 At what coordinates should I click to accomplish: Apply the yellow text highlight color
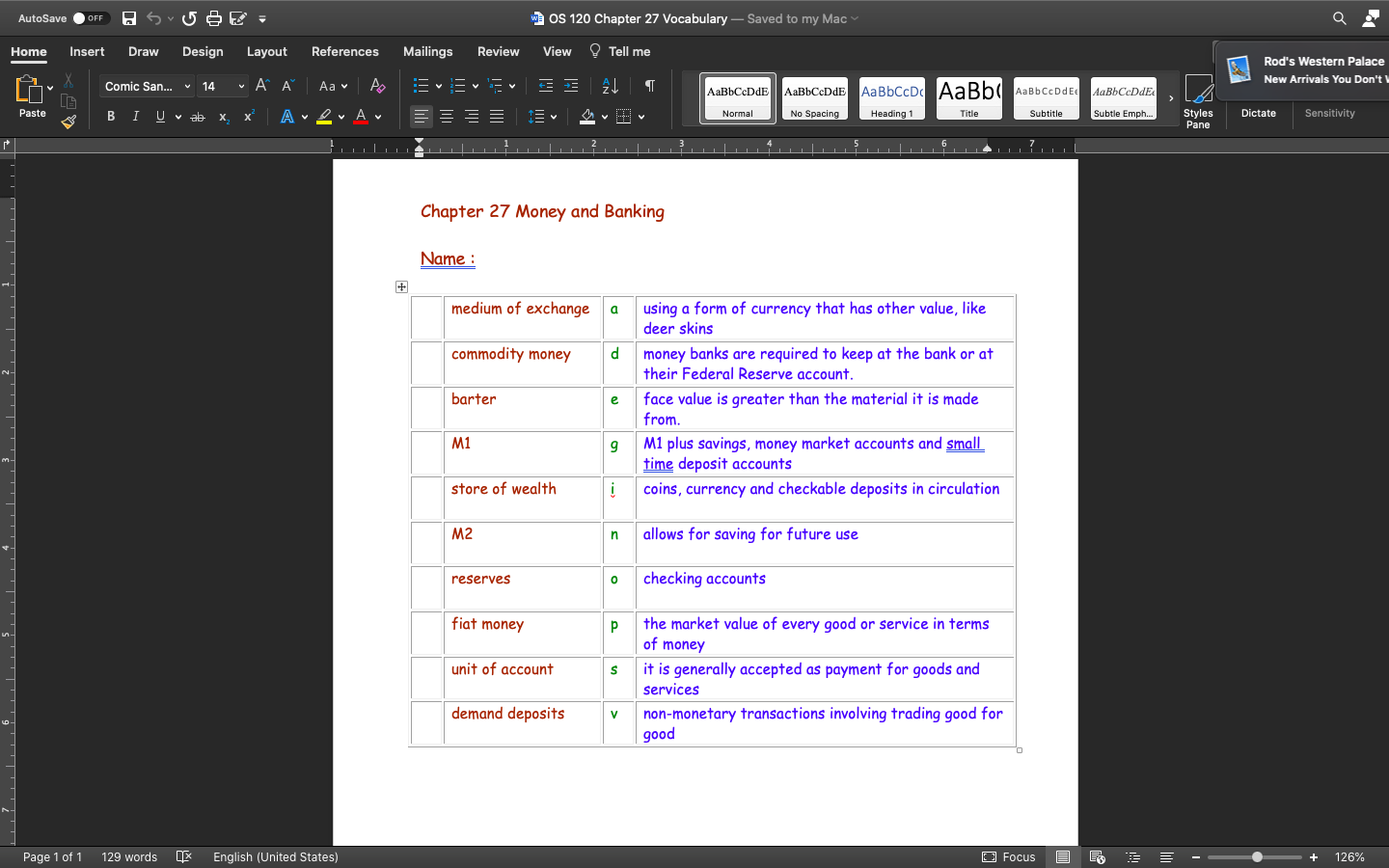tap(324, 117)
